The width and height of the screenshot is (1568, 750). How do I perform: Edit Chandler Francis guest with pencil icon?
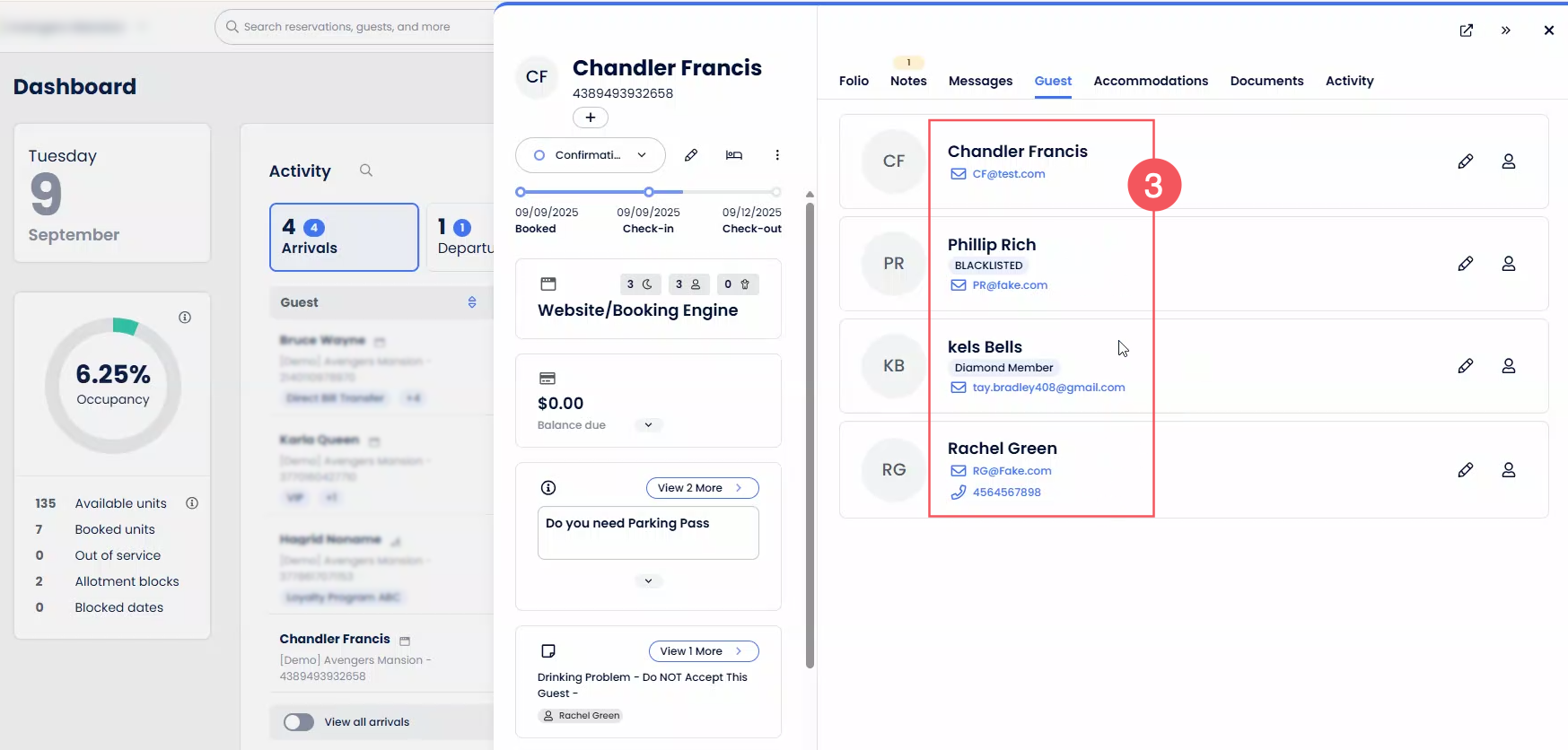1466,161
